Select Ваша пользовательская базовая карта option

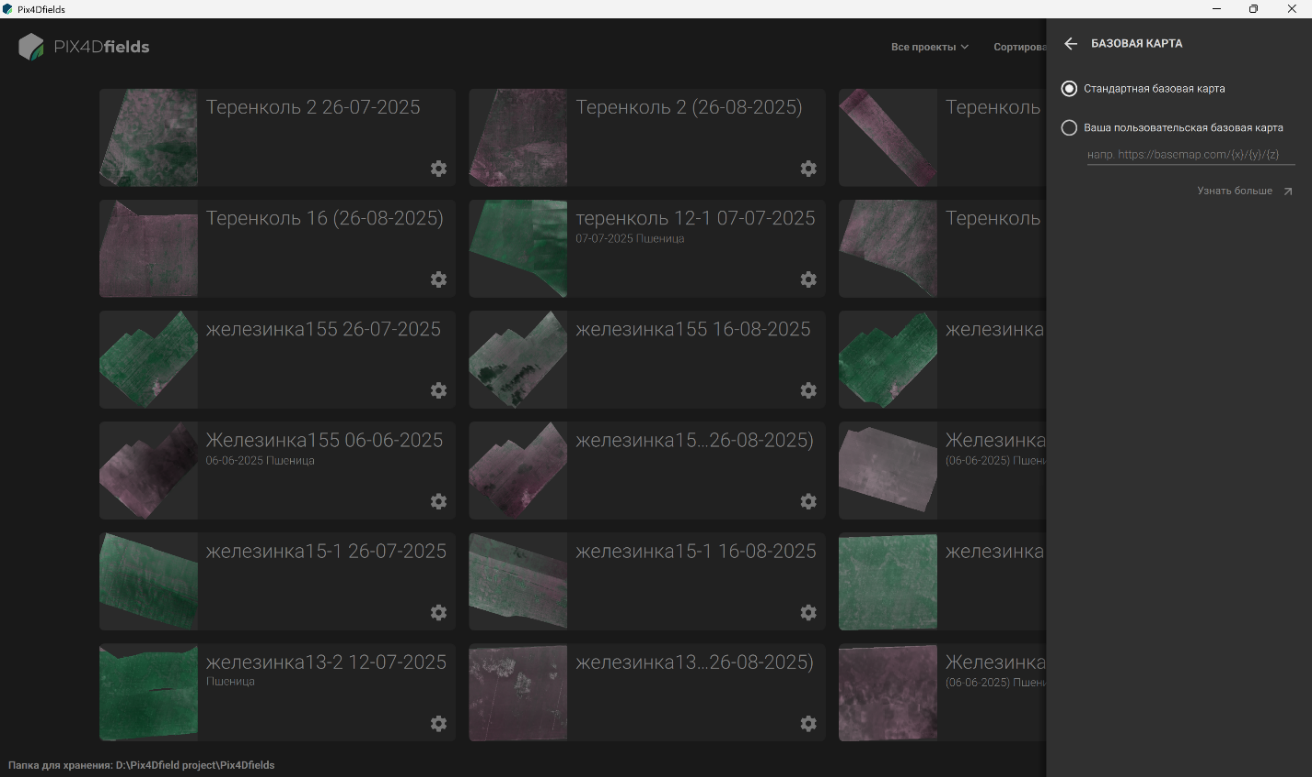(1069, 128)
